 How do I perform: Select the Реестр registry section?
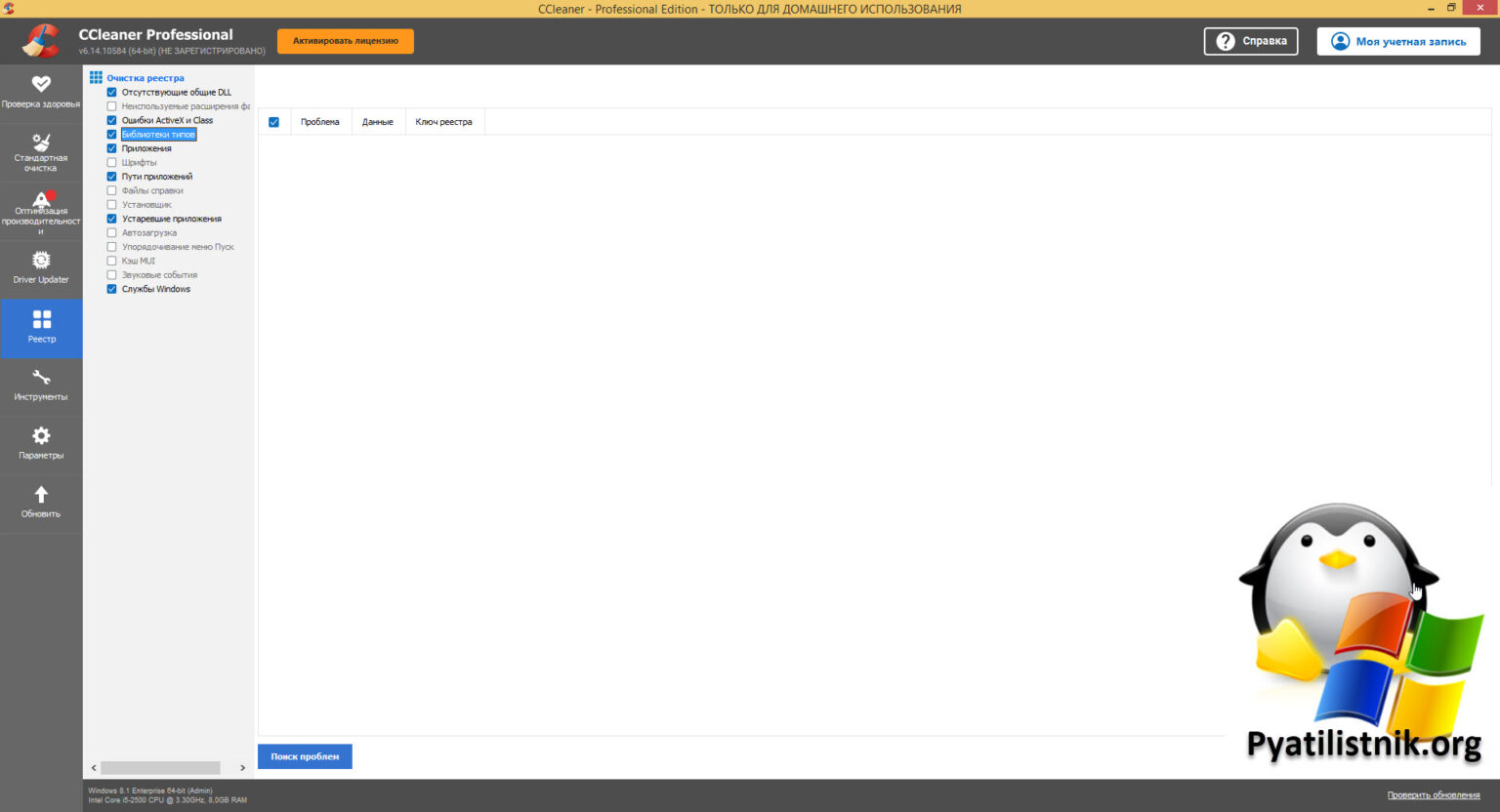[41, 328]
